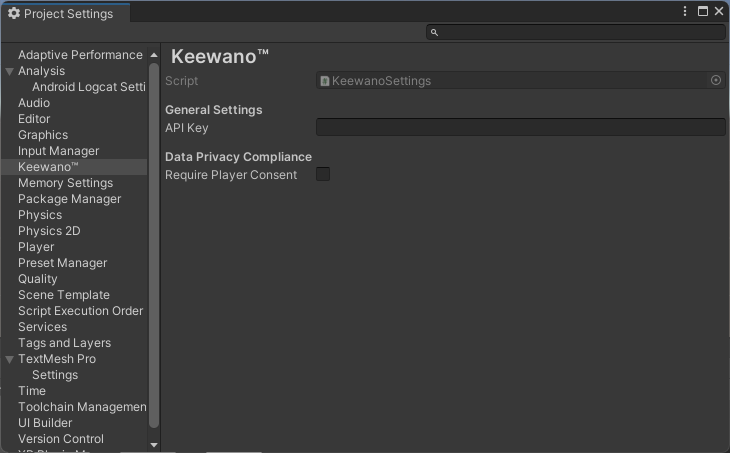
Task: Switch to the Project Settings tab
Action: point(66,13)
